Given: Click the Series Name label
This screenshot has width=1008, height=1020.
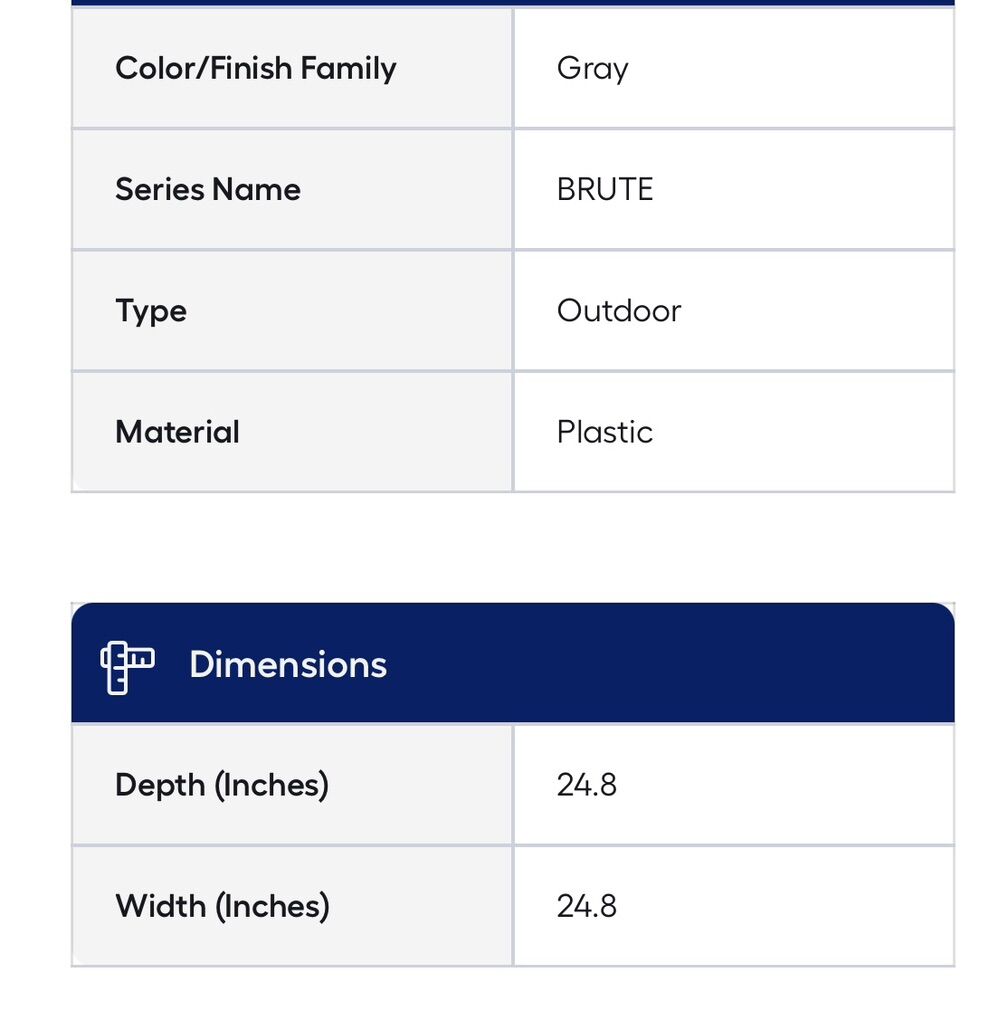Looking at the screenshot, I should point(207,189).
